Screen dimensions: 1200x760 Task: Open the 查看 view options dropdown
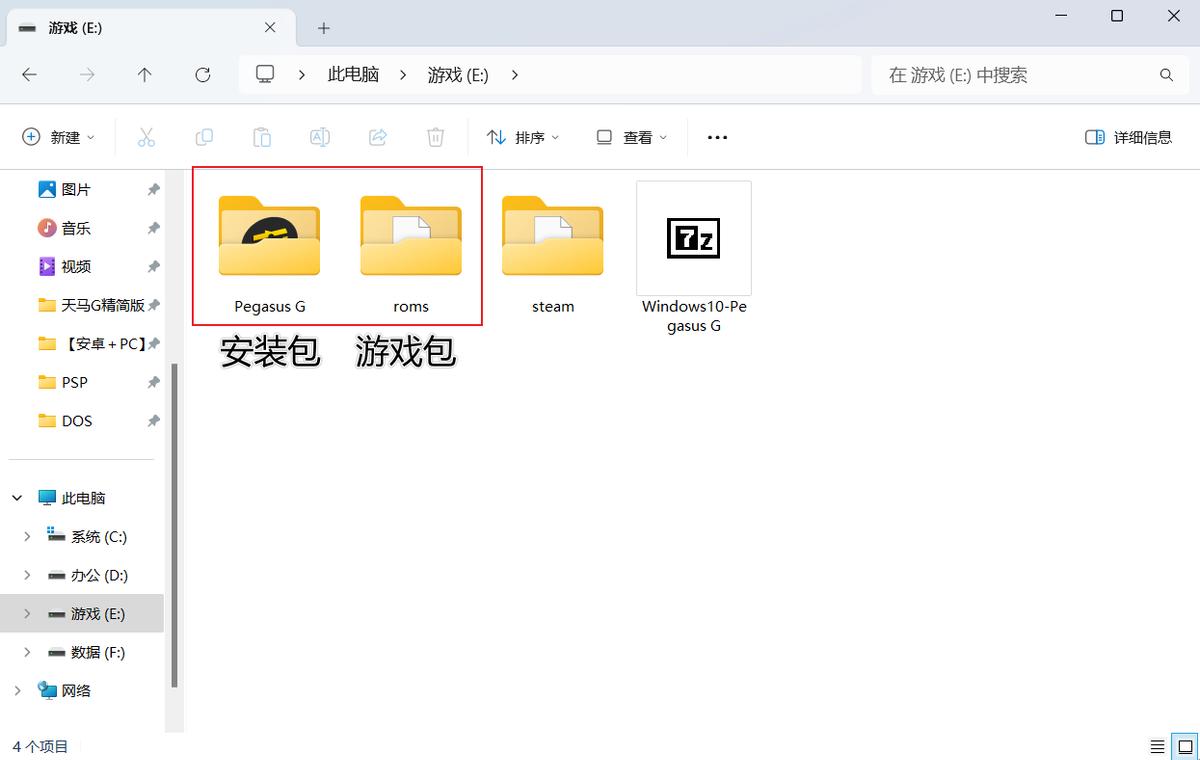(630, 137)
